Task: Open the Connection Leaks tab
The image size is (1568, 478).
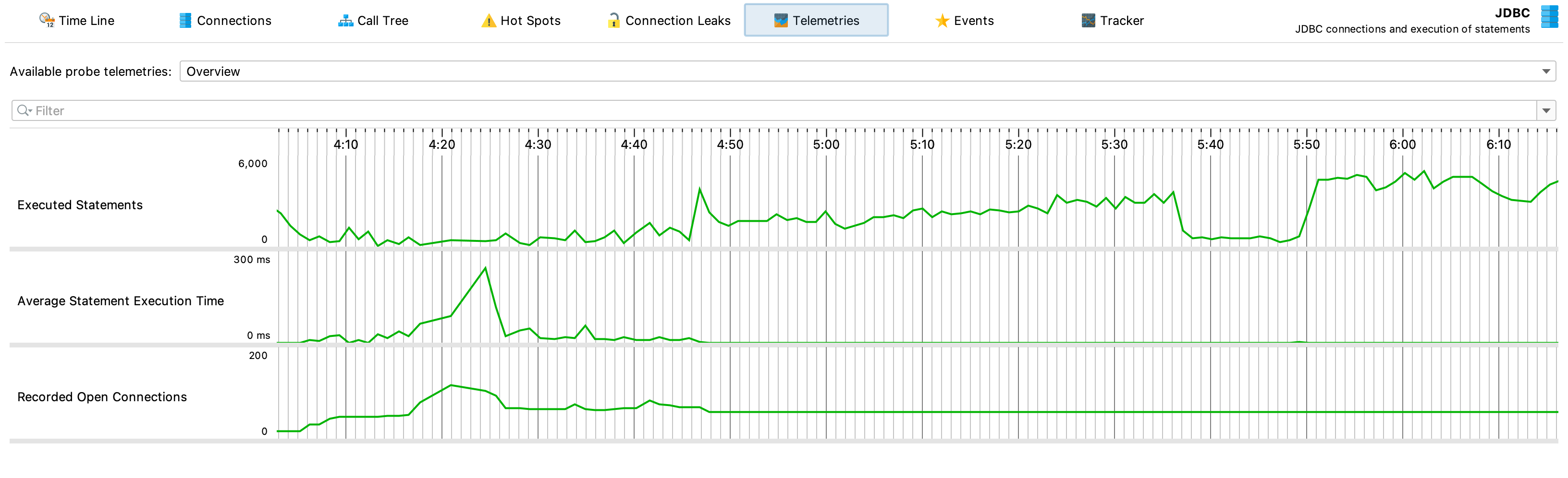Action: (x=670, y=21)
